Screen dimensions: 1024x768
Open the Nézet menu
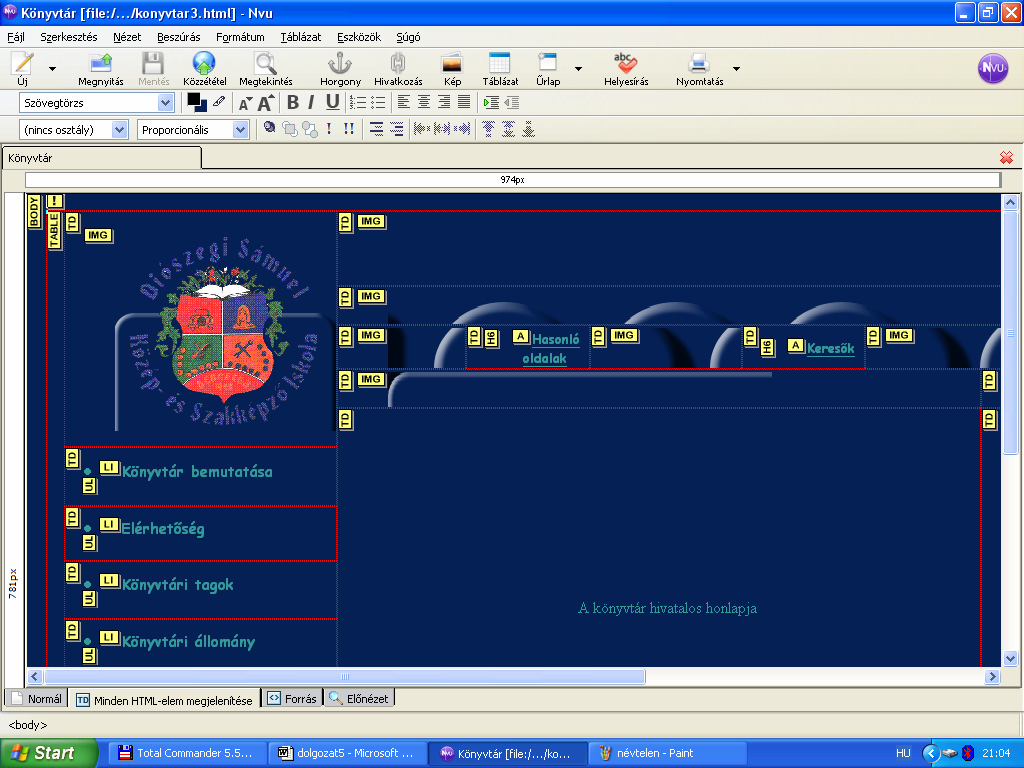(127, 37)
